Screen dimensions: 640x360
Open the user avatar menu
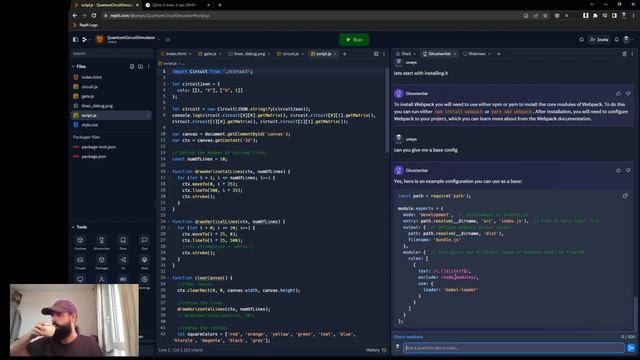click(x=627, y=40)
